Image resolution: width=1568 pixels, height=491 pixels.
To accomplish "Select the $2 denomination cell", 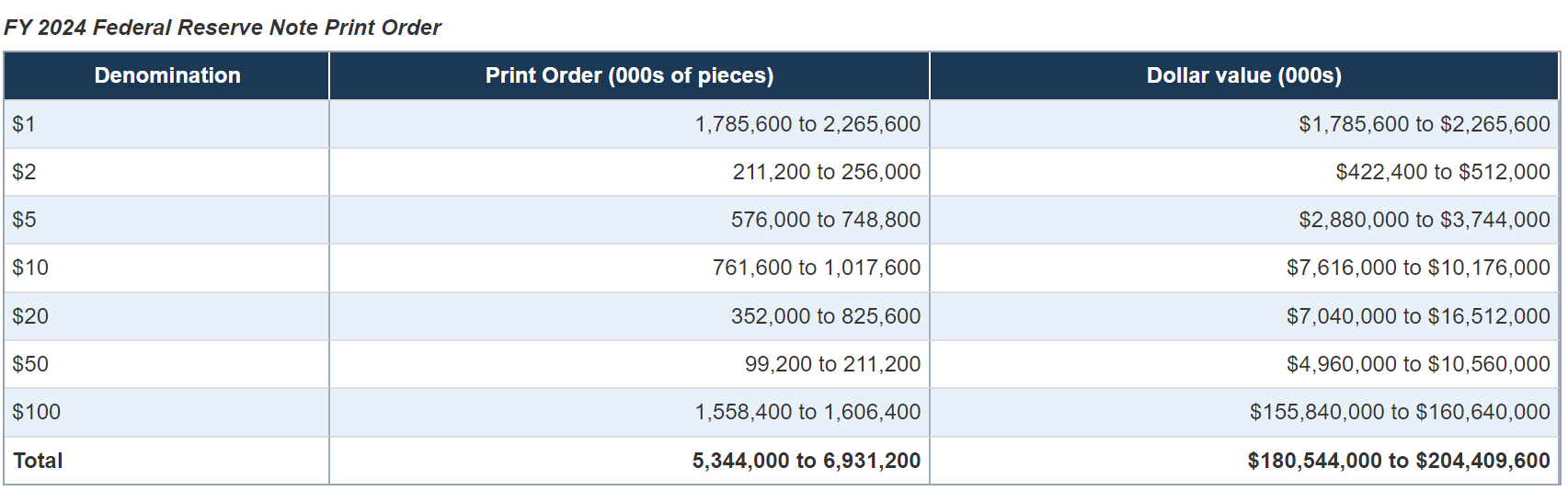I will pos(24,172).
